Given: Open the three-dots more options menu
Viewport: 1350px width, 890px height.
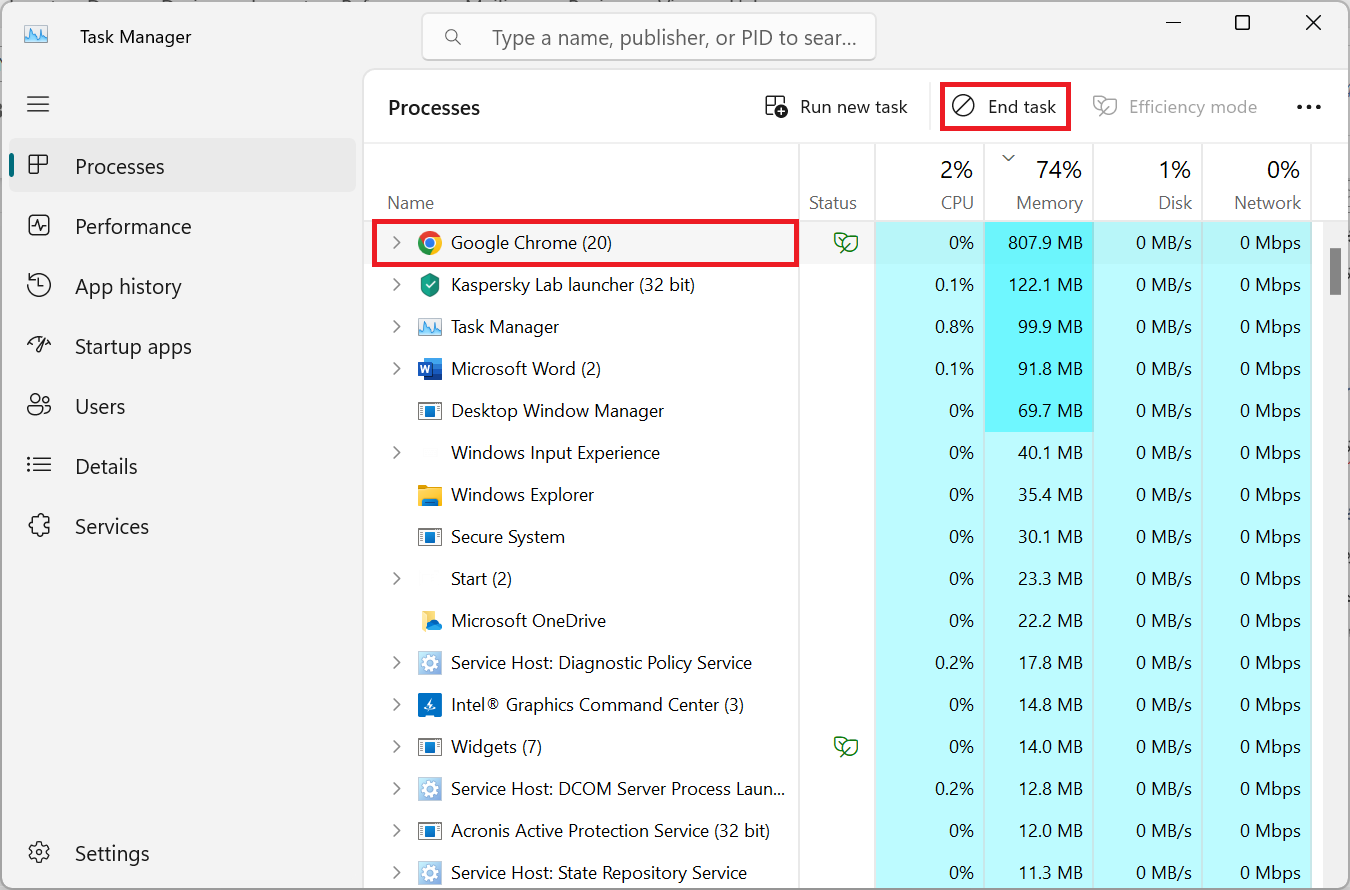Looking at the screenshot, I should coord(1309,107).
